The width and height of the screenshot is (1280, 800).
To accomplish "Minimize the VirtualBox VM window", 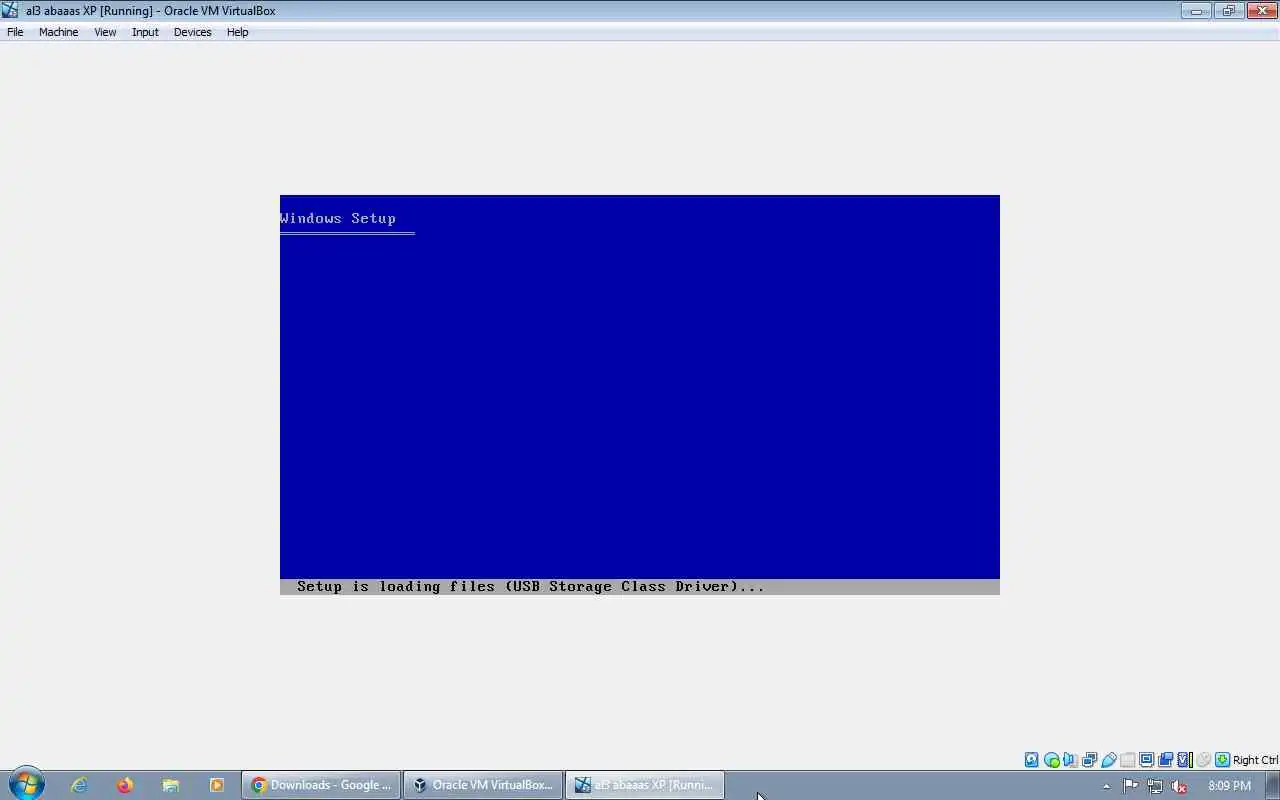I will pyautogui.click(x=1196, y=10).
